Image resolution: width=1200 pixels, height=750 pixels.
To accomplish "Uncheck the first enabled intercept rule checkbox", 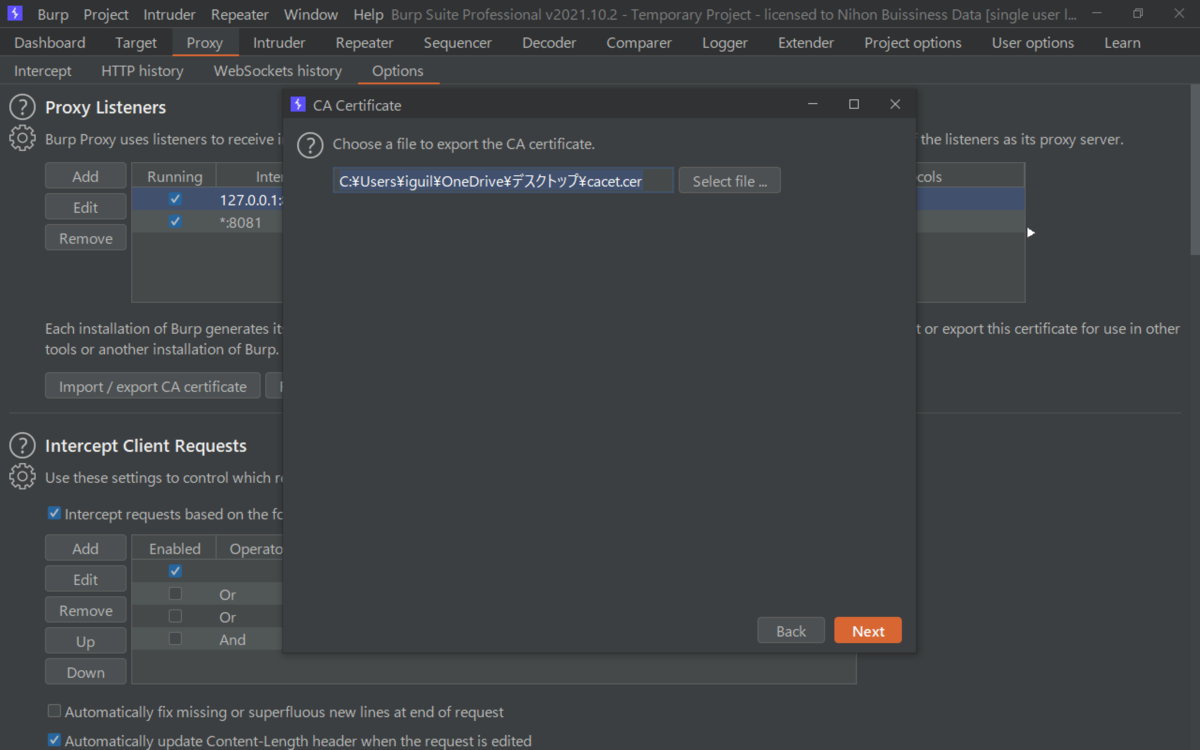I will [x=175, y=571].
